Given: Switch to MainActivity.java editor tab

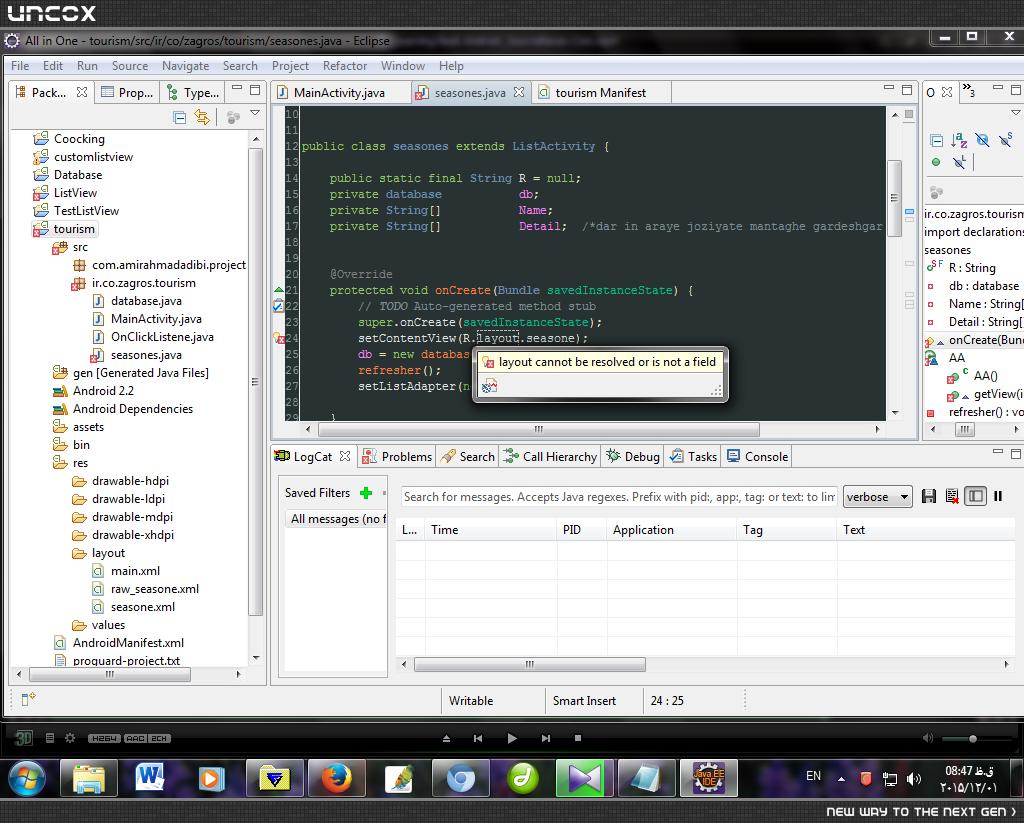Looking at the screenshot, I should pyautogui.click(x=339, y=93).
